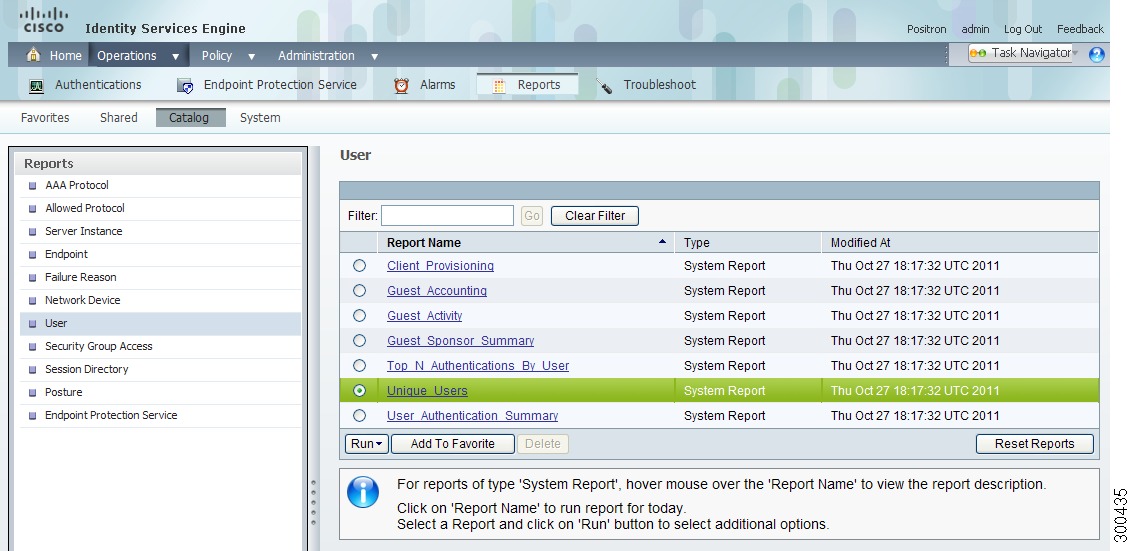Click the Alarms clock icon
The image size is (1132, 551).
[x=401, y=85]
